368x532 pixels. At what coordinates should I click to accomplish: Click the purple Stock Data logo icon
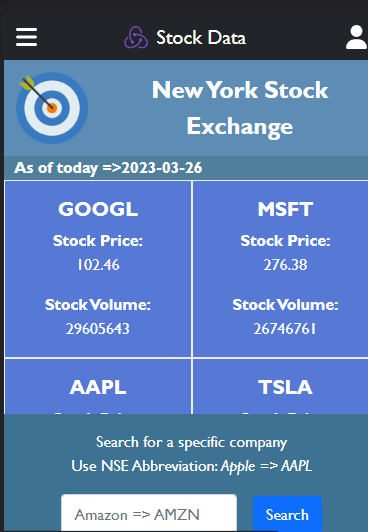136,37
